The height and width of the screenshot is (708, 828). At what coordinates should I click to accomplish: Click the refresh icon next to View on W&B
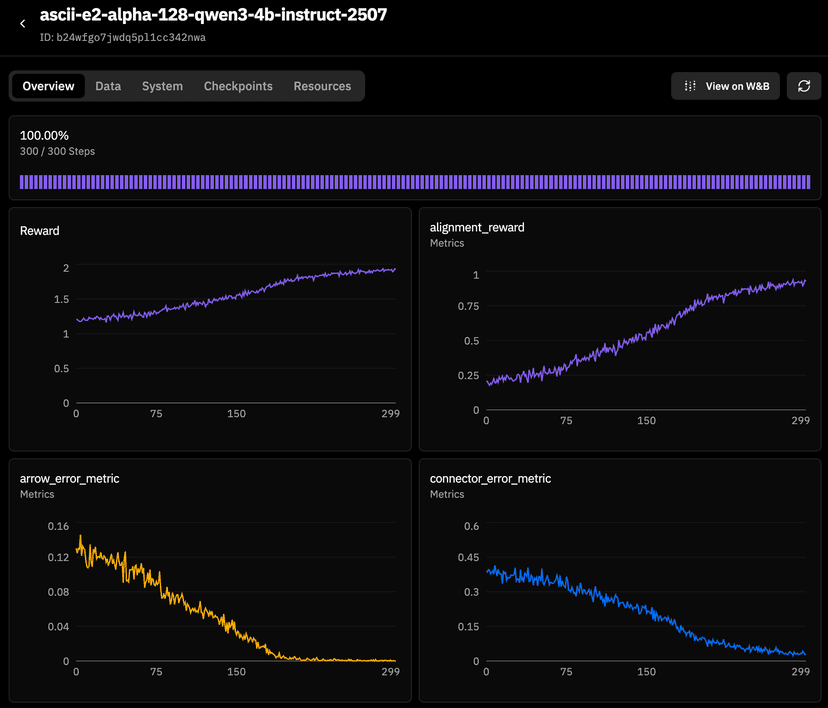point(804,86)
